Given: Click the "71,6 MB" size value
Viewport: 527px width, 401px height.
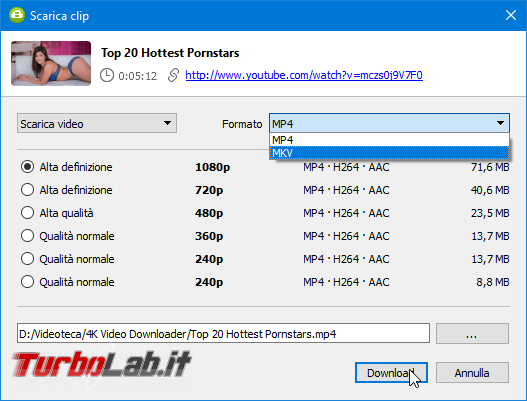Looking at the screenshot, I should pyautogui.click(x=490, y=167).
